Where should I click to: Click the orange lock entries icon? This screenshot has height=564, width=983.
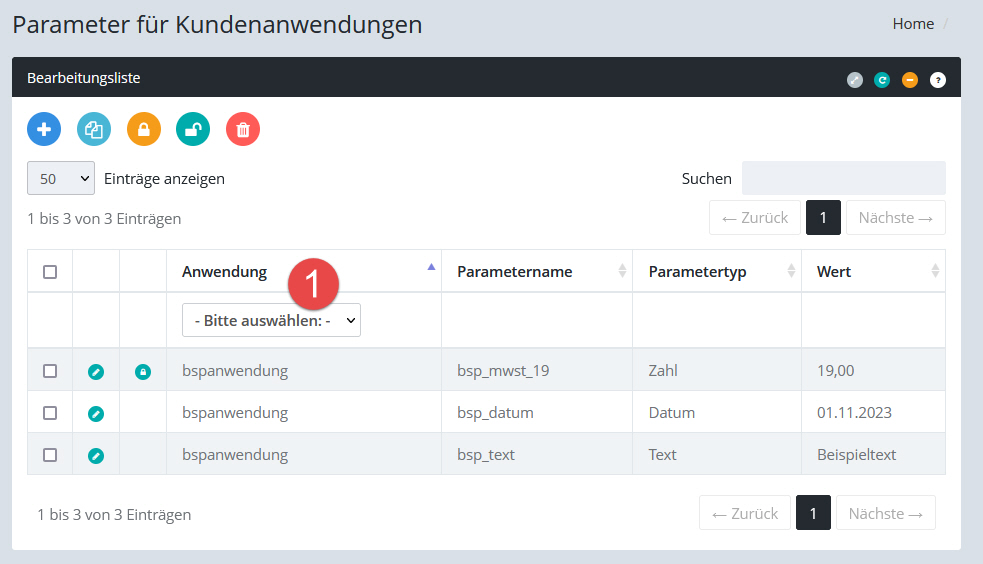(x=144, y=129)
